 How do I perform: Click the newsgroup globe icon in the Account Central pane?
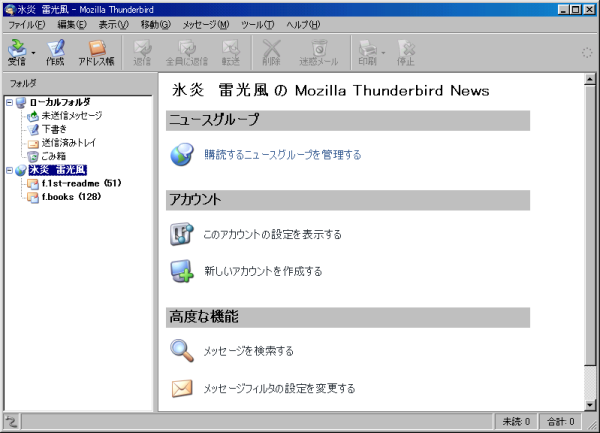tap(182, 155)
